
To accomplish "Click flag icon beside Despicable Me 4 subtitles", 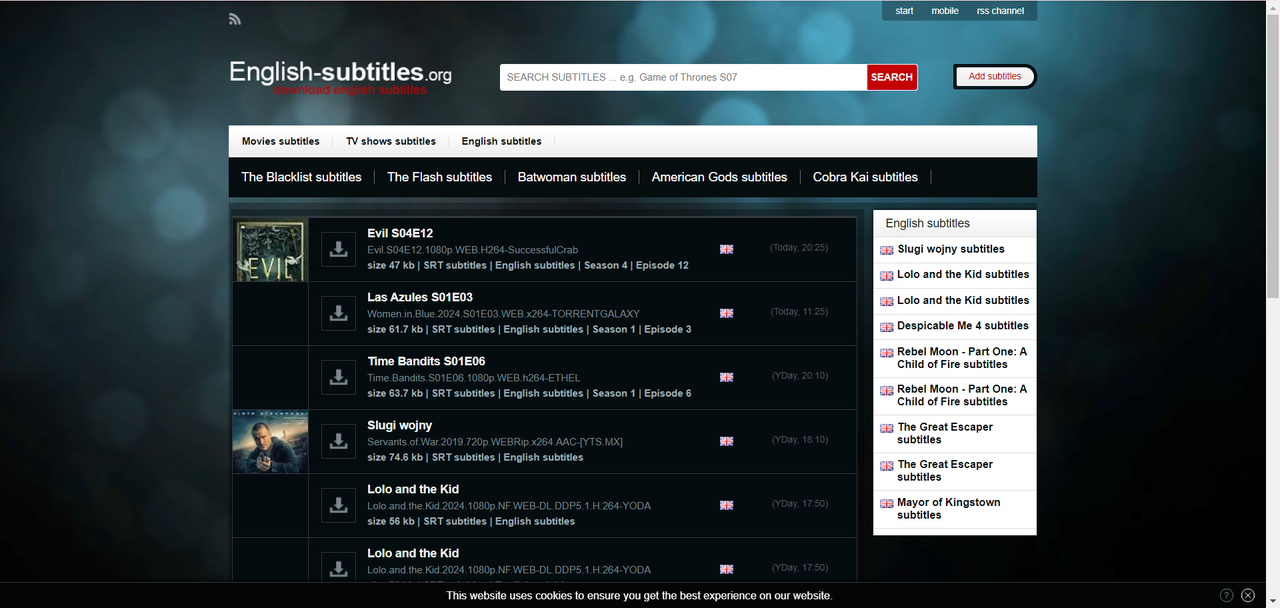I will point(886,327).
